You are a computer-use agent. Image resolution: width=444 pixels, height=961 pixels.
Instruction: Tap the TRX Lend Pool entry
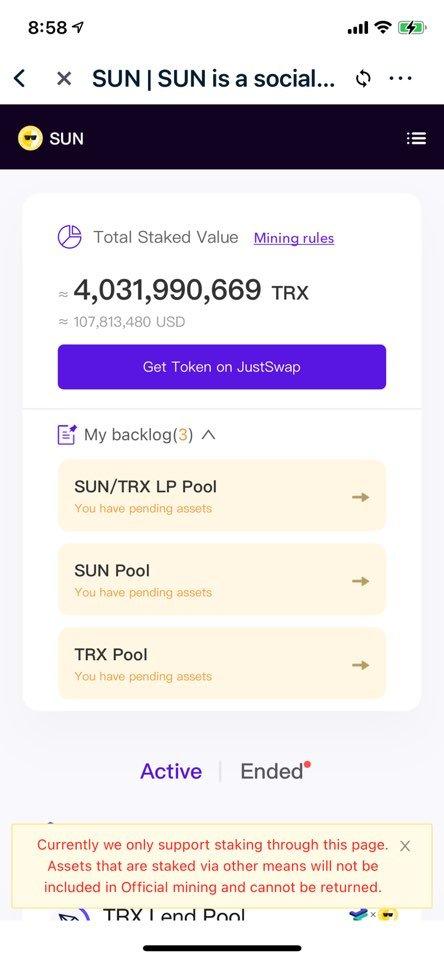coord(174,916)
